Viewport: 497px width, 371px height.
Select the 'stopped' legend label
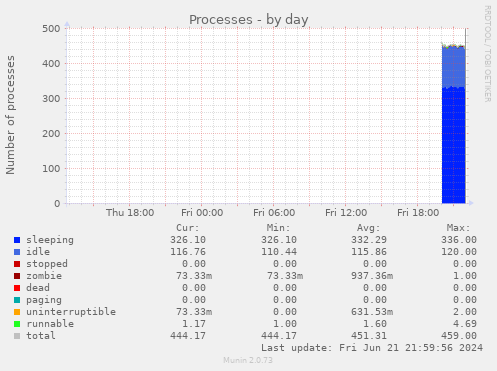[47, 264]
